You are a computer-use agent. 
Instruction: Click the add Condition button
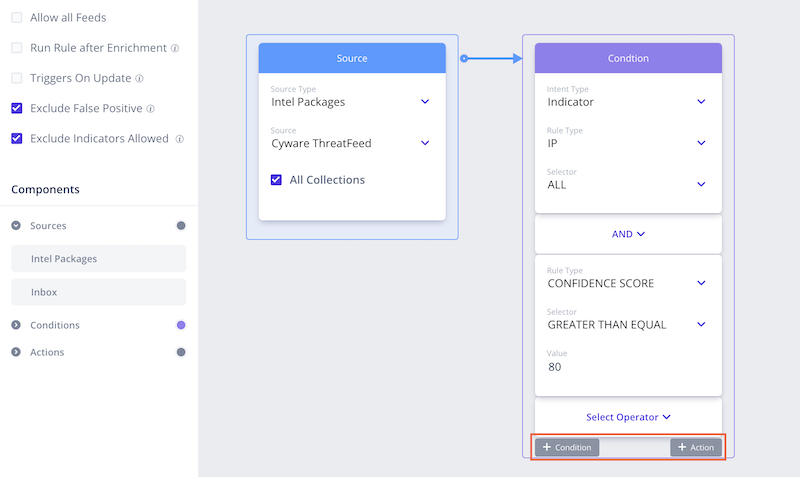point(567,447)
